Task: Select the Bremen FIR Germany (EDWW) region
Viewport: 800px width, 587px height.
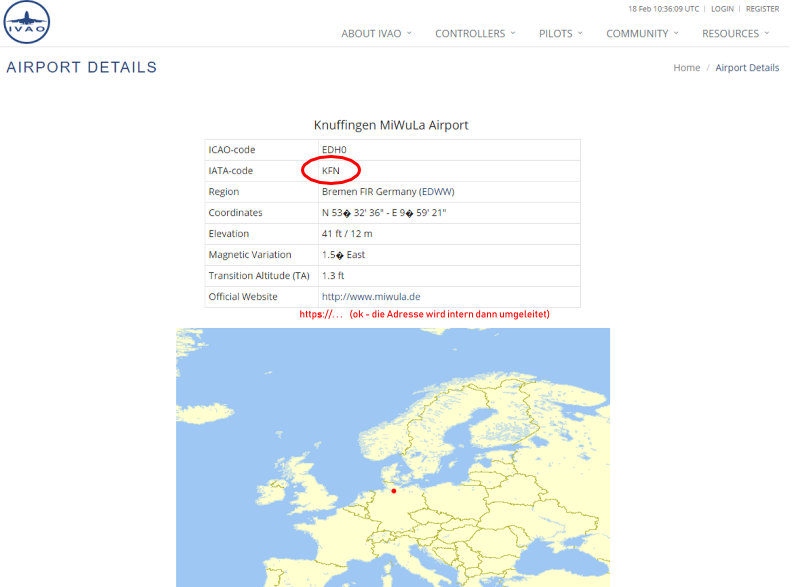Action: [x=388, y=192]
